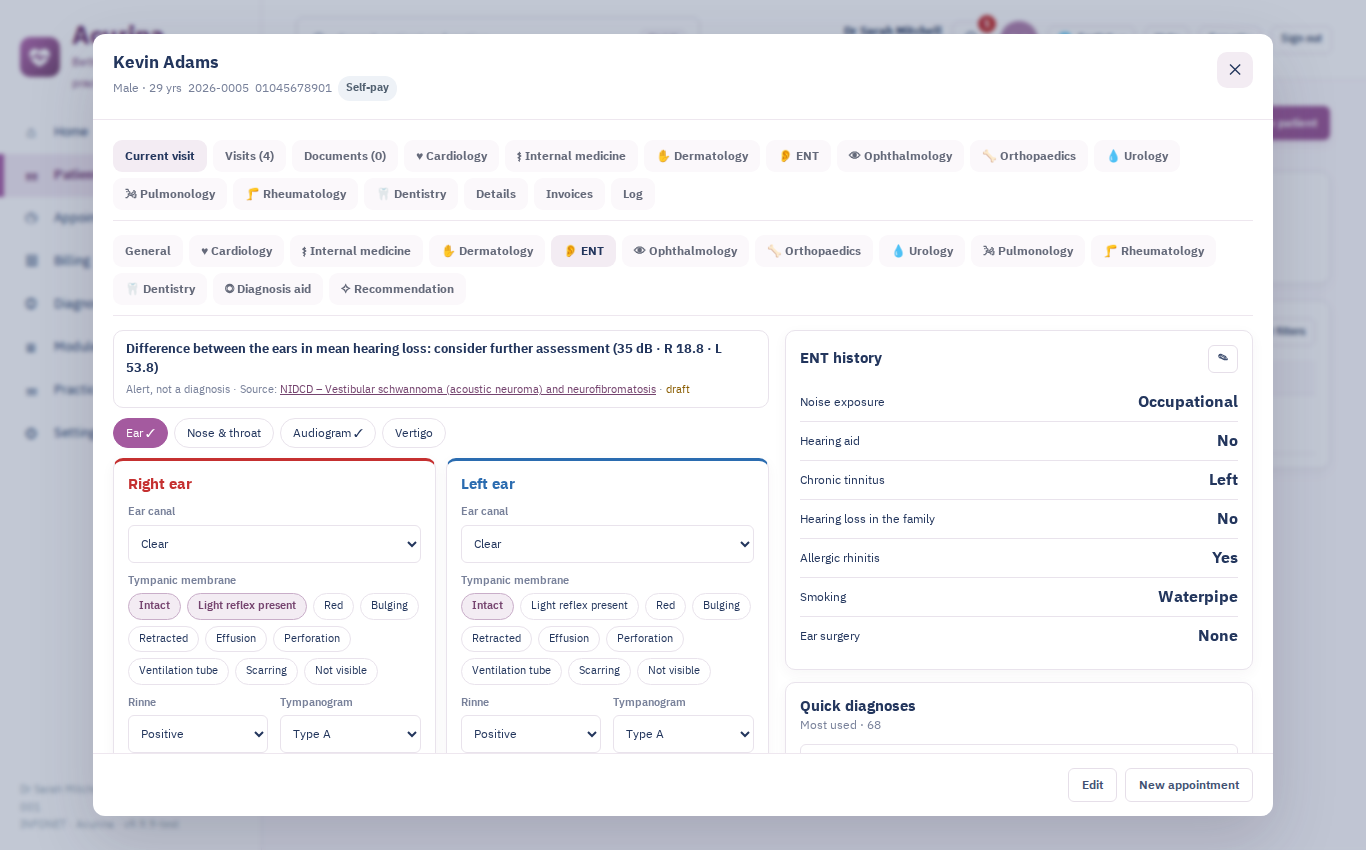Open Recommendation section
1366x850 pixels.
(397, 289)
